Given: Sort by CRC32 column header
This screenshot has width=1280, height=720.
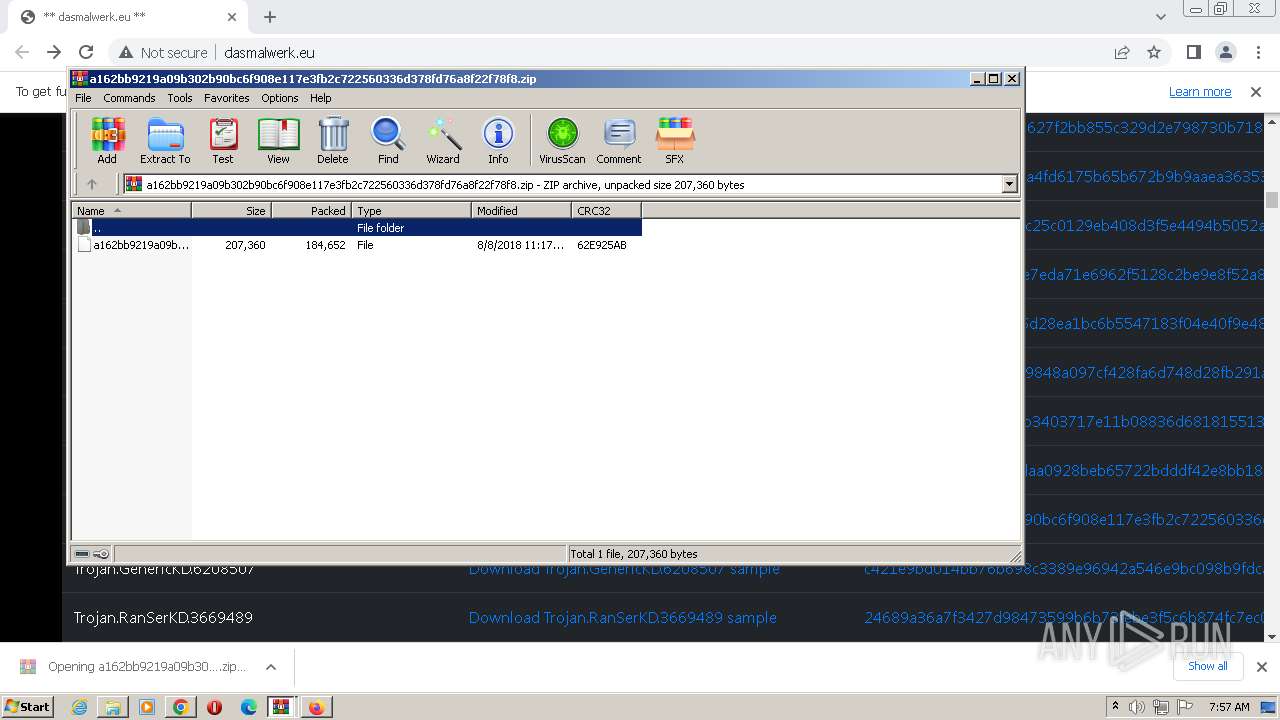Looking at the screenshot, I should click(x=606, y=210).
